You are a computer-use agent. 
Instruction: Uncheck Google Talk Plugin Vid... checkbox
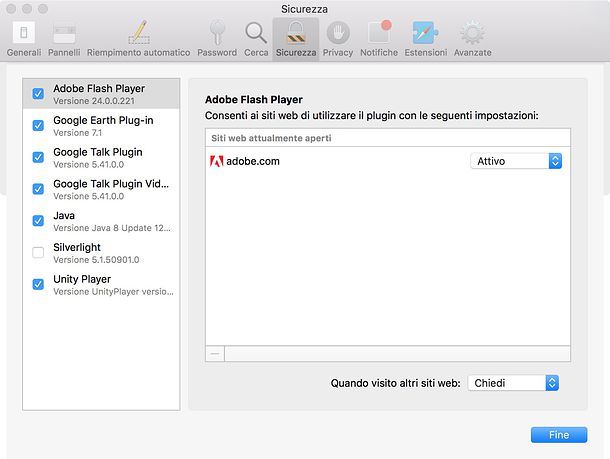[38, 189]
